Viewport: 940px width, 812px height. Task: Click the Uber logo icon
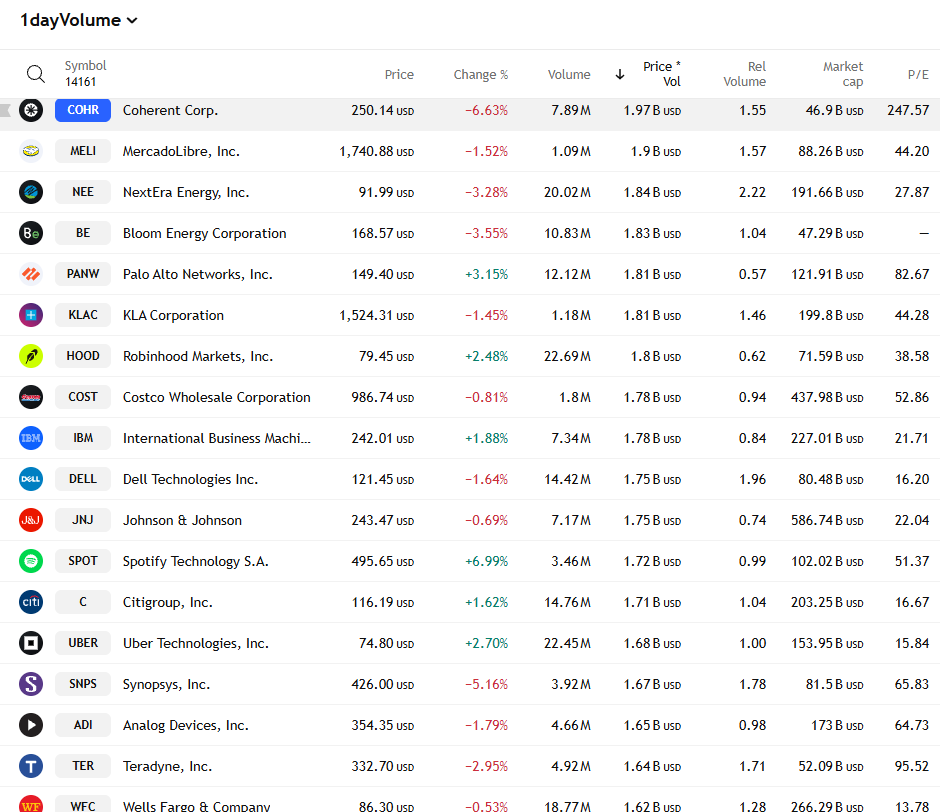click(x=31, y=643)
